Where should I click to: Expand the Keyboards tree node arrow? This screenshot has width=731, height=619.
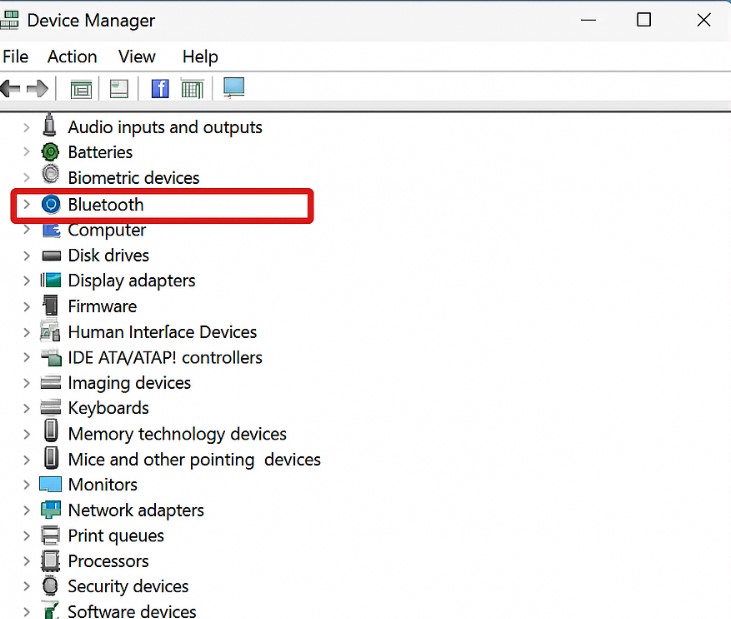click(27, 408)
